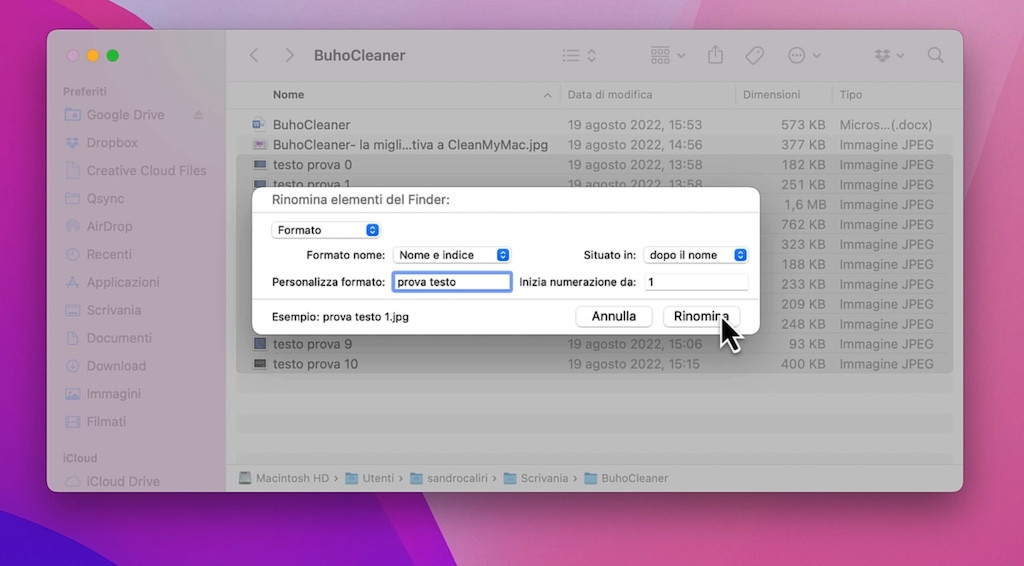Open the Formato nome dropdown
This screenshot has width=1024, height=566.
pos(451,255)
